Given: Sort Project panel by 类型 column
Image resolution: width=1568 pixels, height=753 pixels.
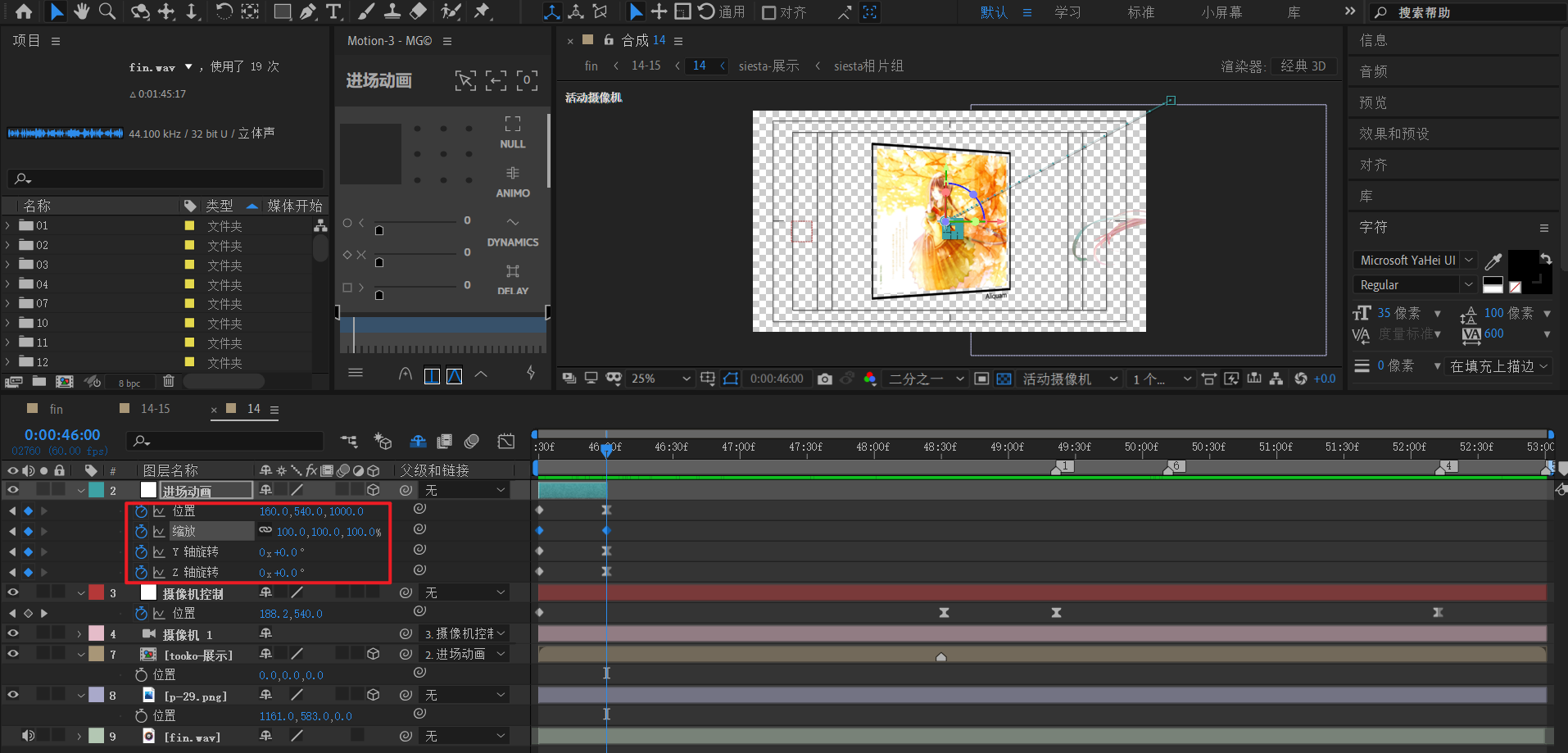Looking at the screenshot, I should pos(219,206).
